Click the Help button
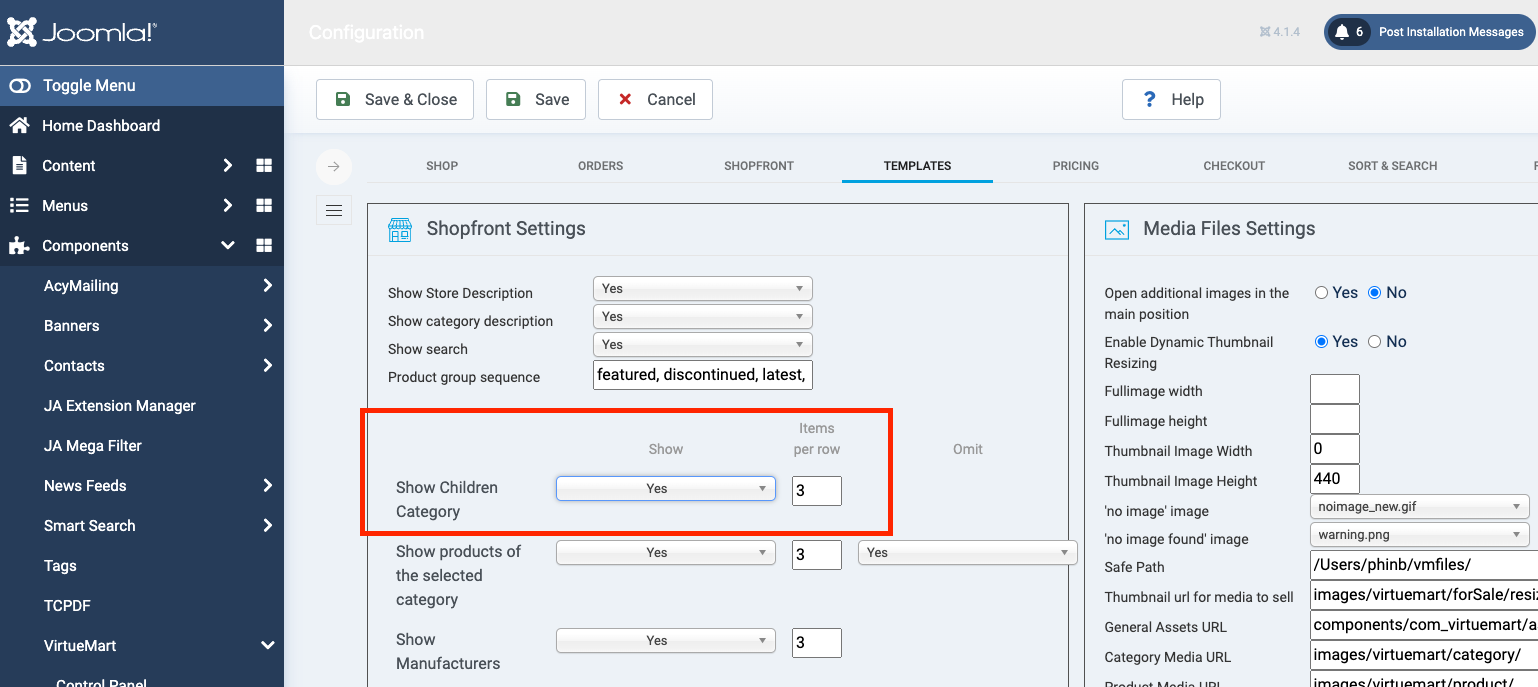Viewport: 1538px width, 687px height. tap(1171, 100)
